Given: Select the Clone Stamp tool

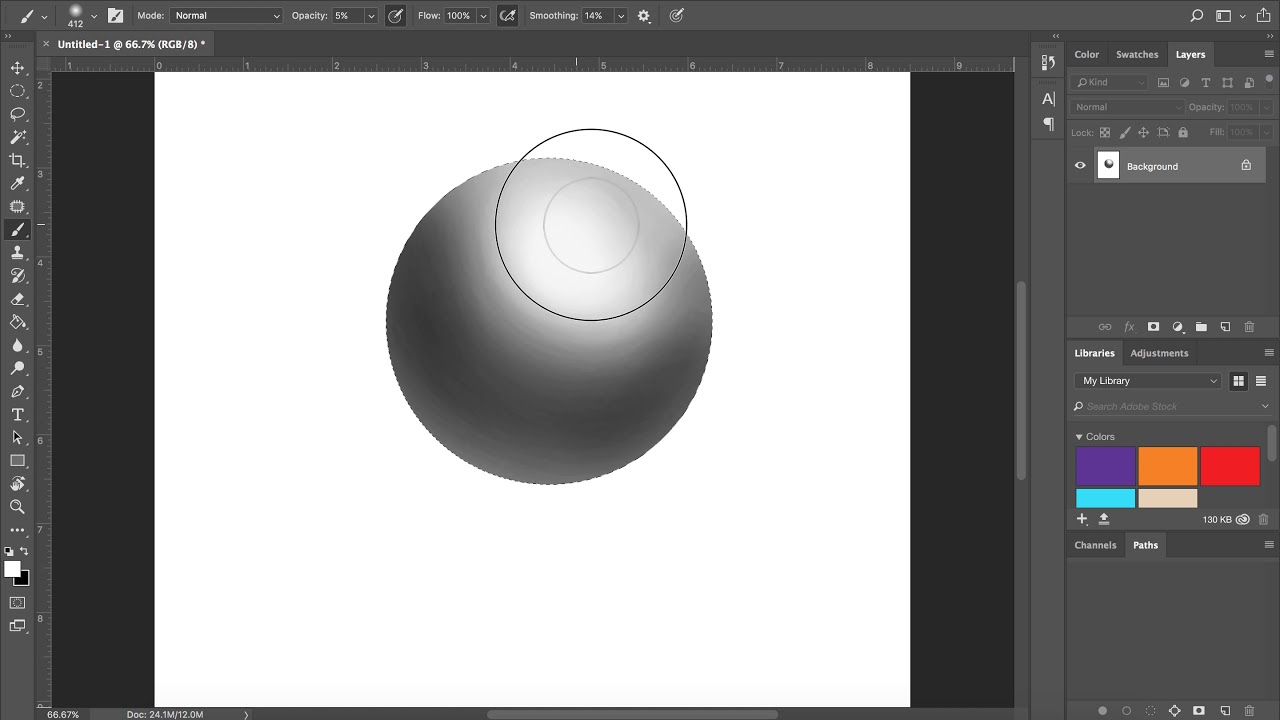Looking at the screenshot, I should [17, 253].
